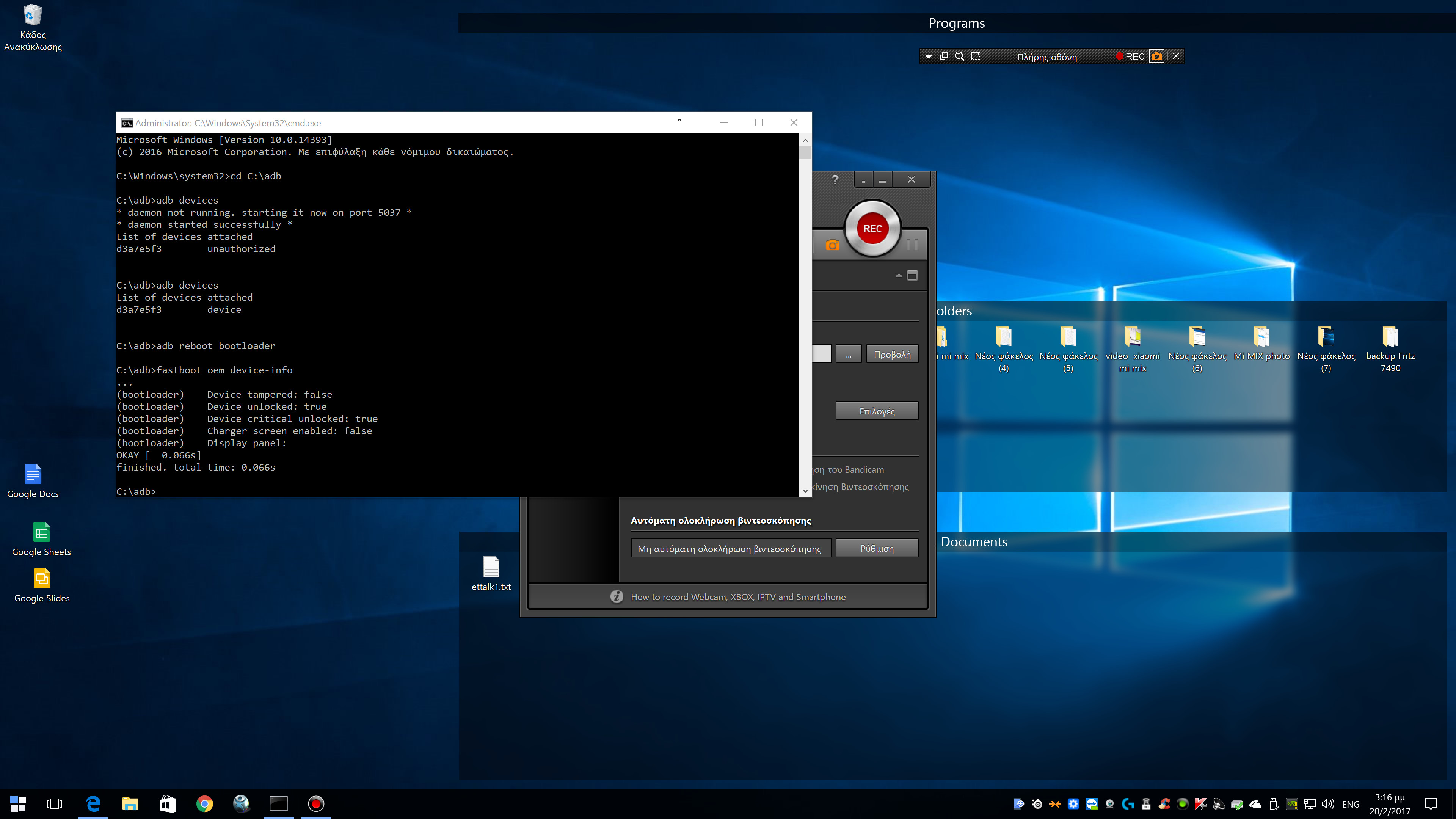The height and width of the screenshot is (819, 1456).
Task: Click the orange camera screenshot icon in Bandicam
Action: pyautogui.click(x=832, y=245)
